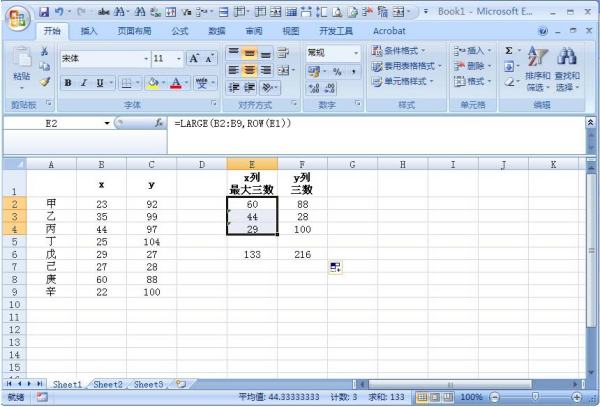Click the zoom in plus button
This screenshot has width=600, height=407.
click(x=576, y=397)
